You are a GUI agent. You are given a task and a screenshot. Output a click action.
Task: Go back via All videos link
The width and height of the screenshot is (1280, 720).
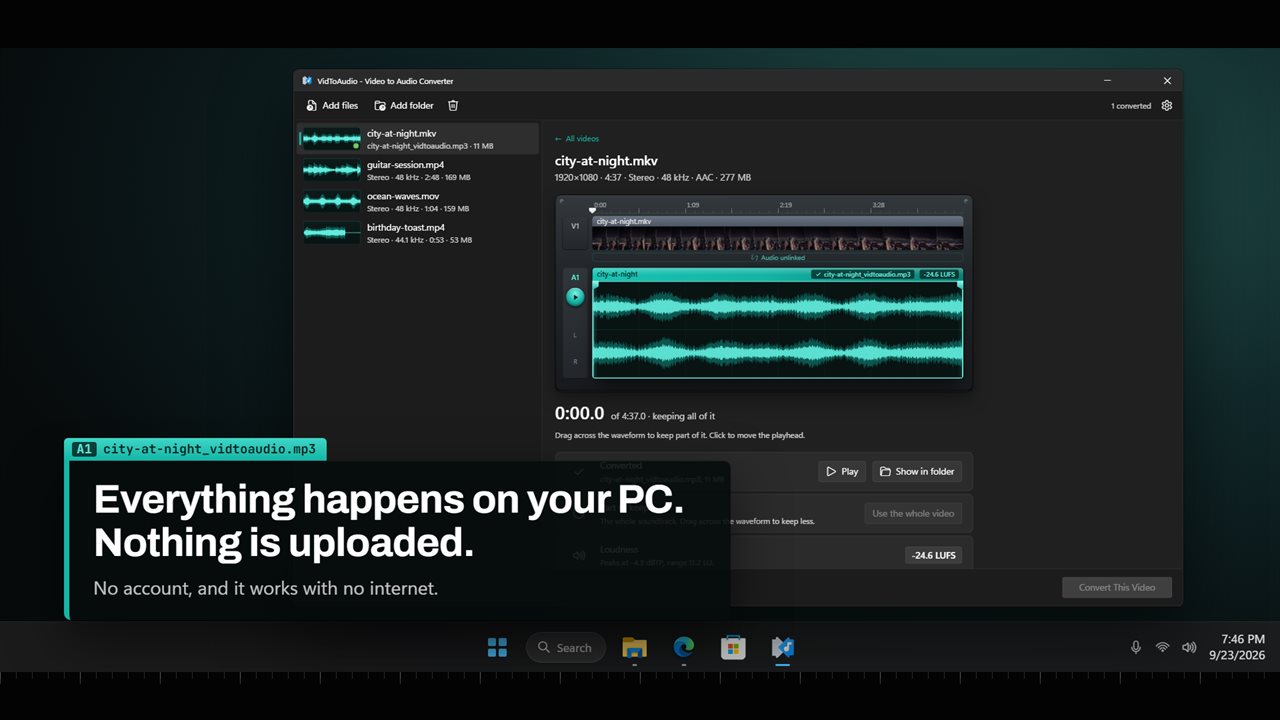(x=577, y=139)
